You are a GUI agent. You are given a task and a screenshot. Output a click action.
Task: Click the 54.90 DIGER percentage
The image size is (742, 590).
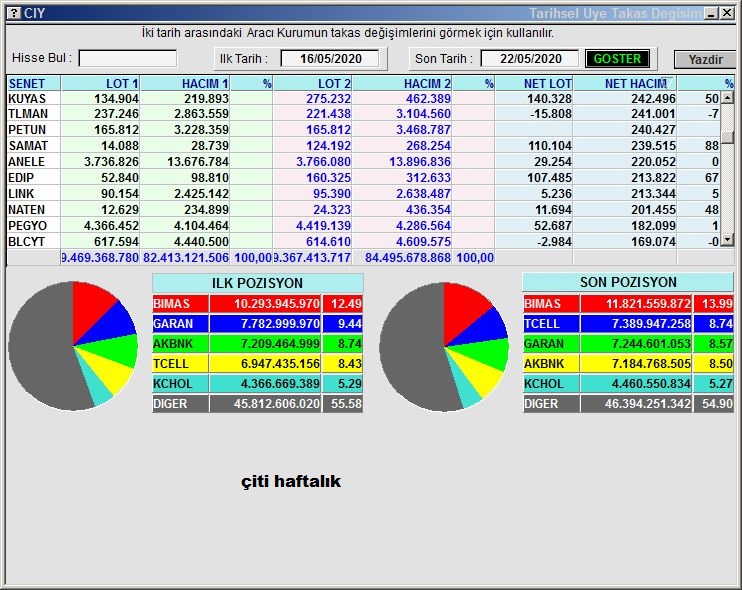click(x=714, y=404)
